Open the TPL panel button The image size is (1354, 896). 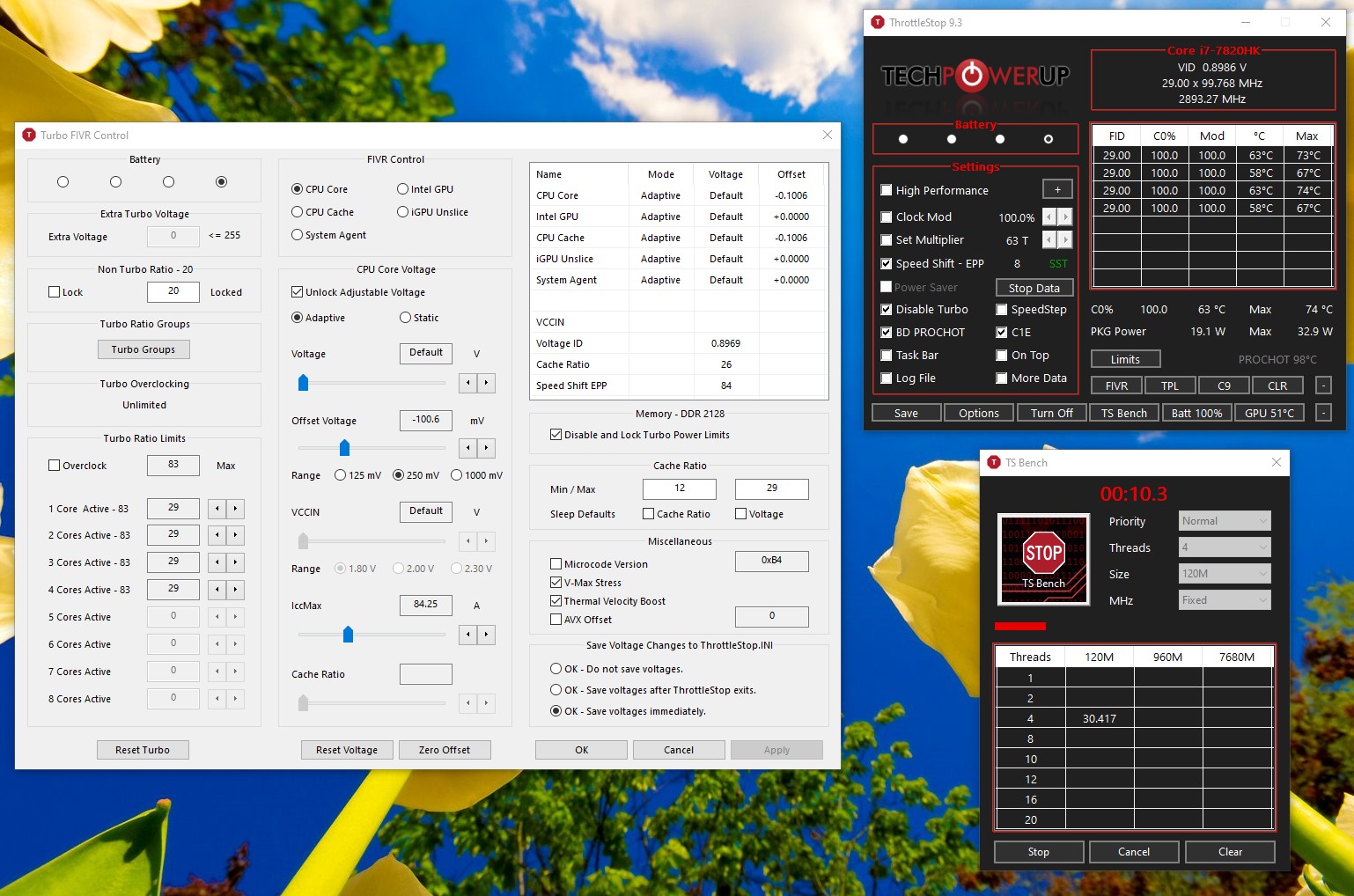coord(1169,386)
